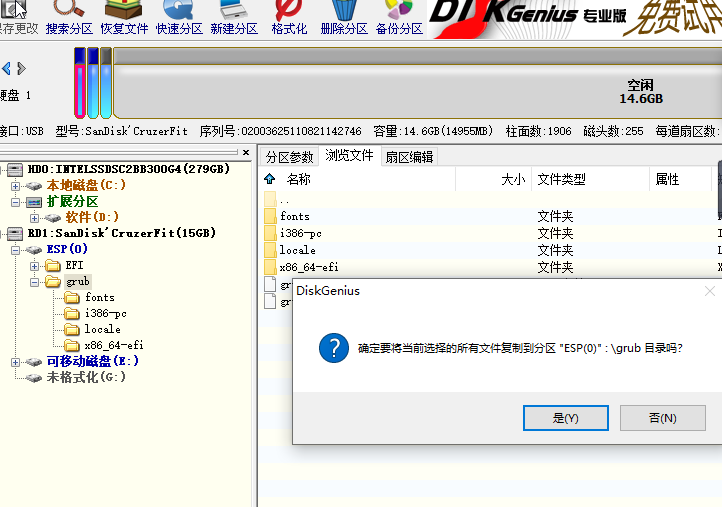Select the grub folder in tree
This screenshot has width=722, height=507.
[x=77, y=281]
